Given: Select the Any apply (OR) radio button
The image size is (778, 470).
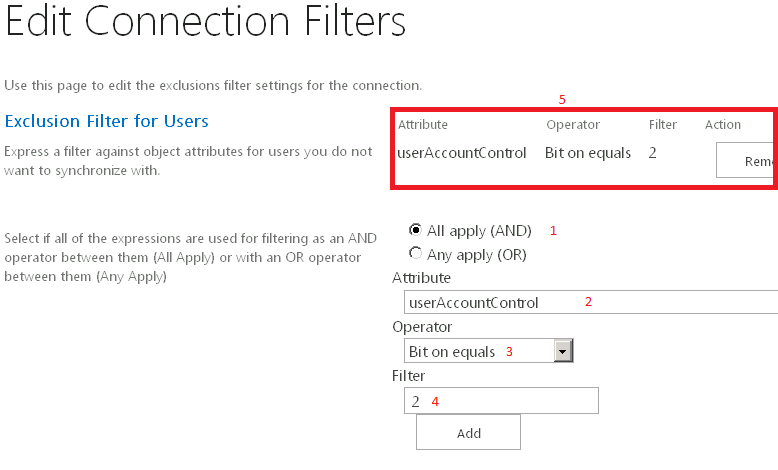Looking at the screenshot, I should pyautogui.click(x=415, y=254).
